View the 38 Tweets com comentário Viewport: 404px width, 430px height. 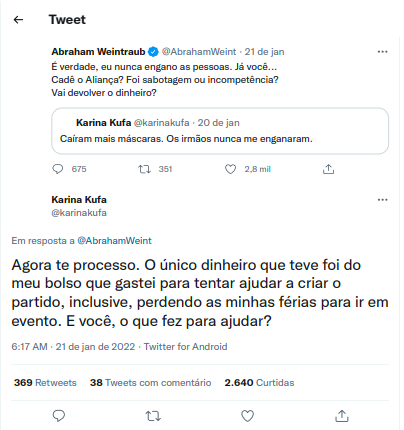click(x=150, y=383)
